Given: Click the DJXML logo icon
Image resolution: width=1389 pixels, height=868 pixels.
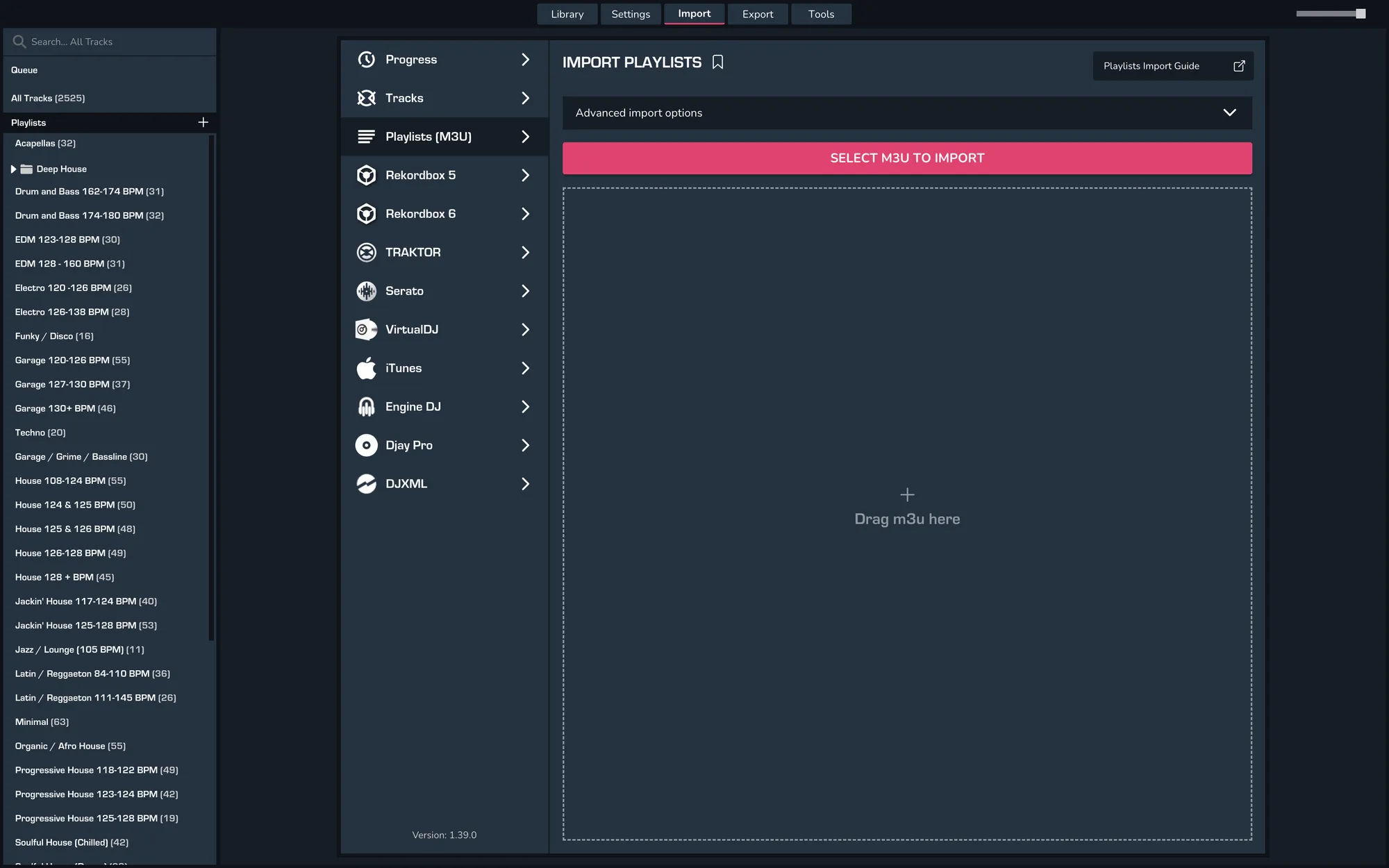Looking at the screenshot, I should pyautogui.click(x=366, y=484).
